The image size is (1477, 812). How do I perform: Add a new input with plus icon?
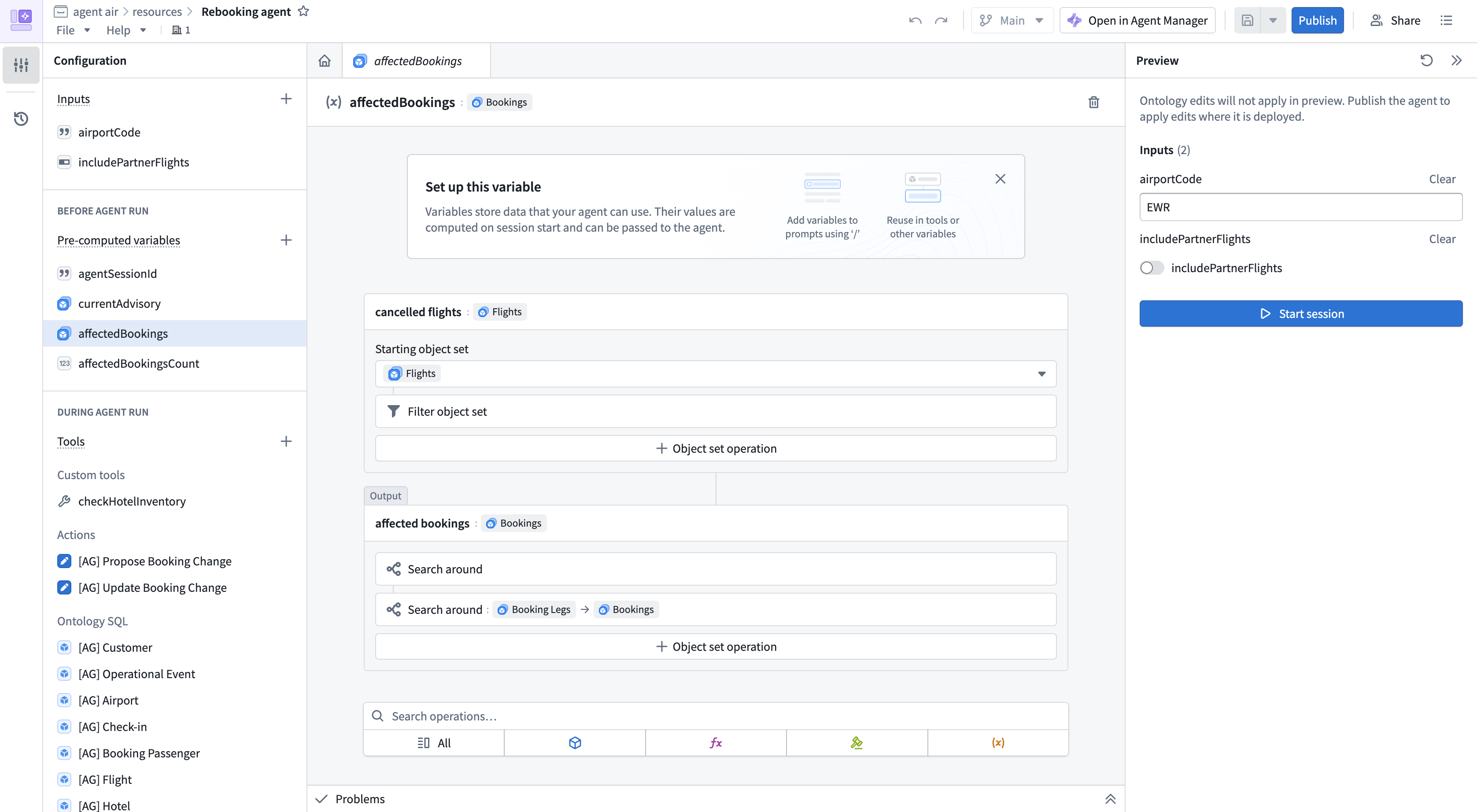click(286, 99)
